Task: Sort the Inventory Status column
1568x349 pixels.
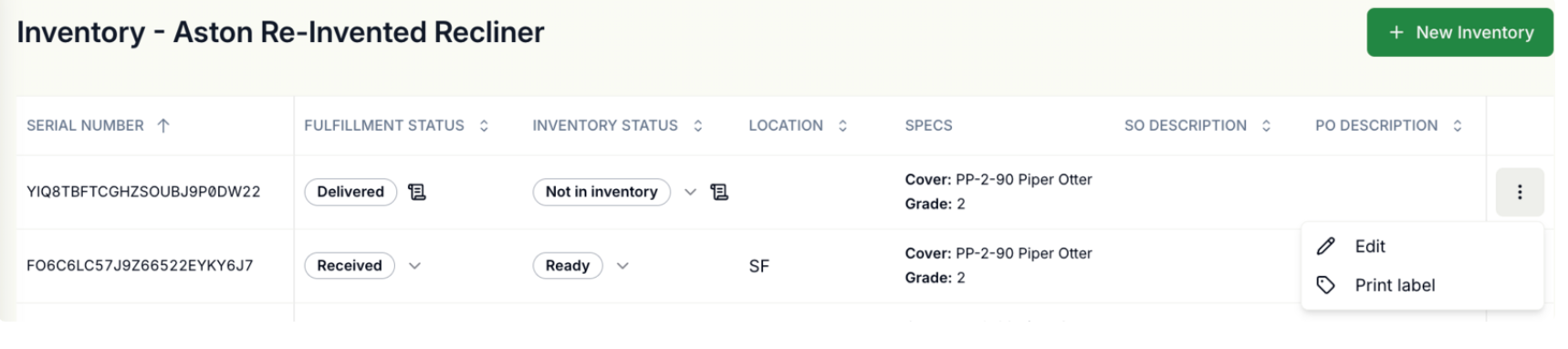Action: [x=698, y=126]
